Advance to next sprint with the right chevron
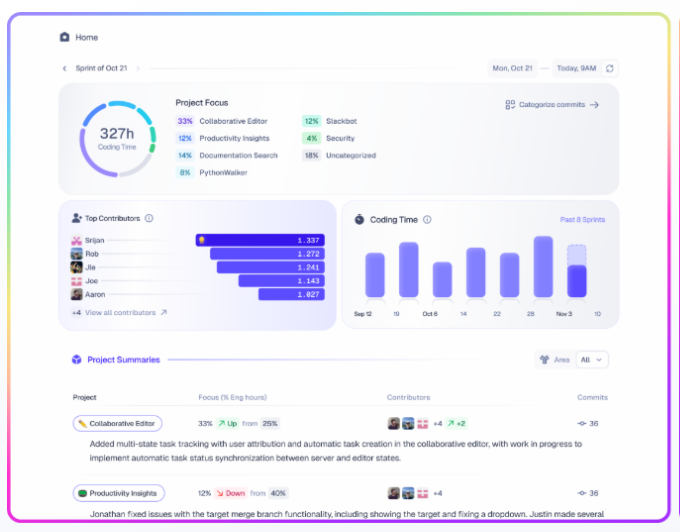This screenshot has height=532, width=680. click(138, 68)
